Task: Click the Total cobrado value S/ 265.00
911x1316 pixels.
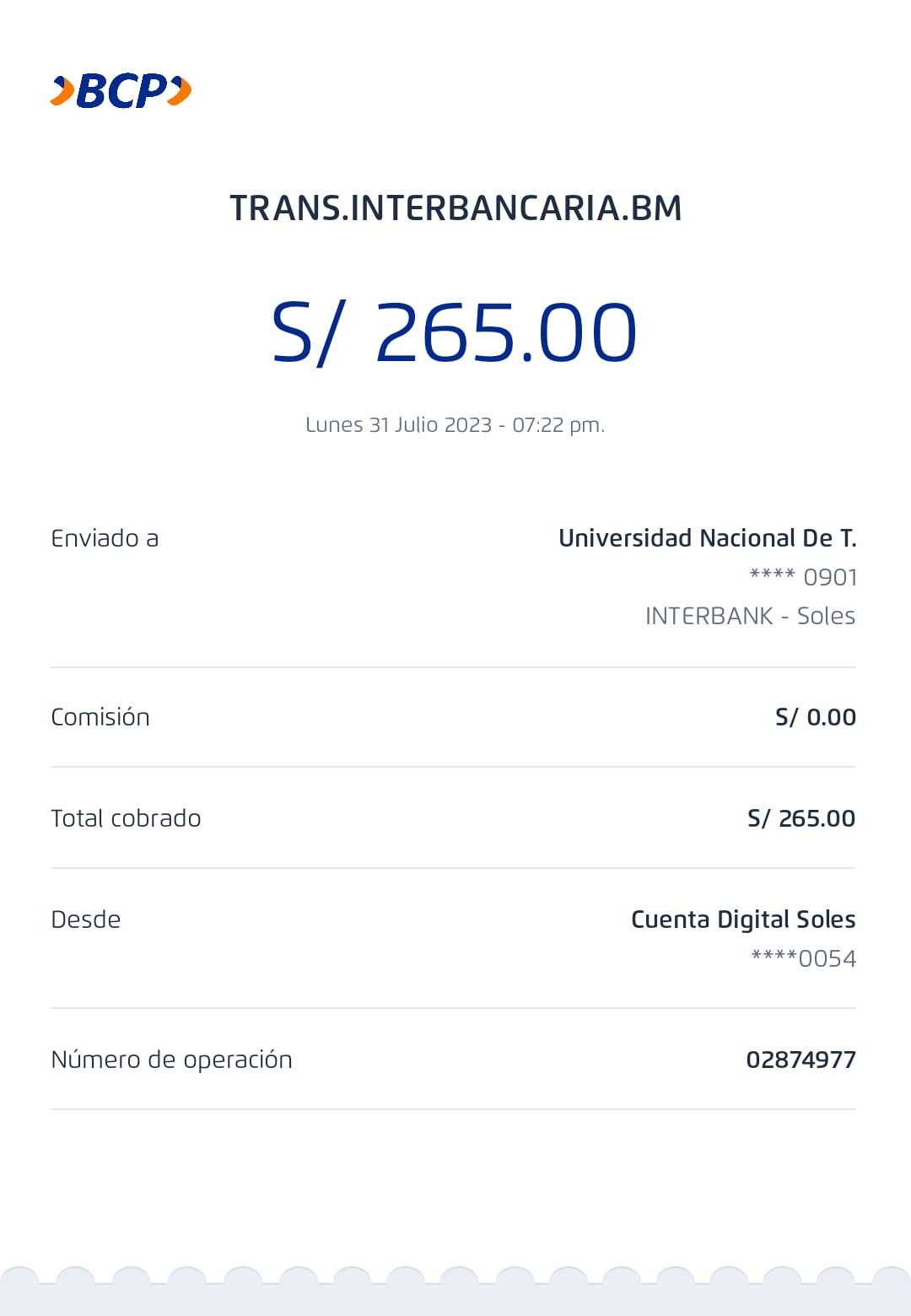Action: point(801,818)
